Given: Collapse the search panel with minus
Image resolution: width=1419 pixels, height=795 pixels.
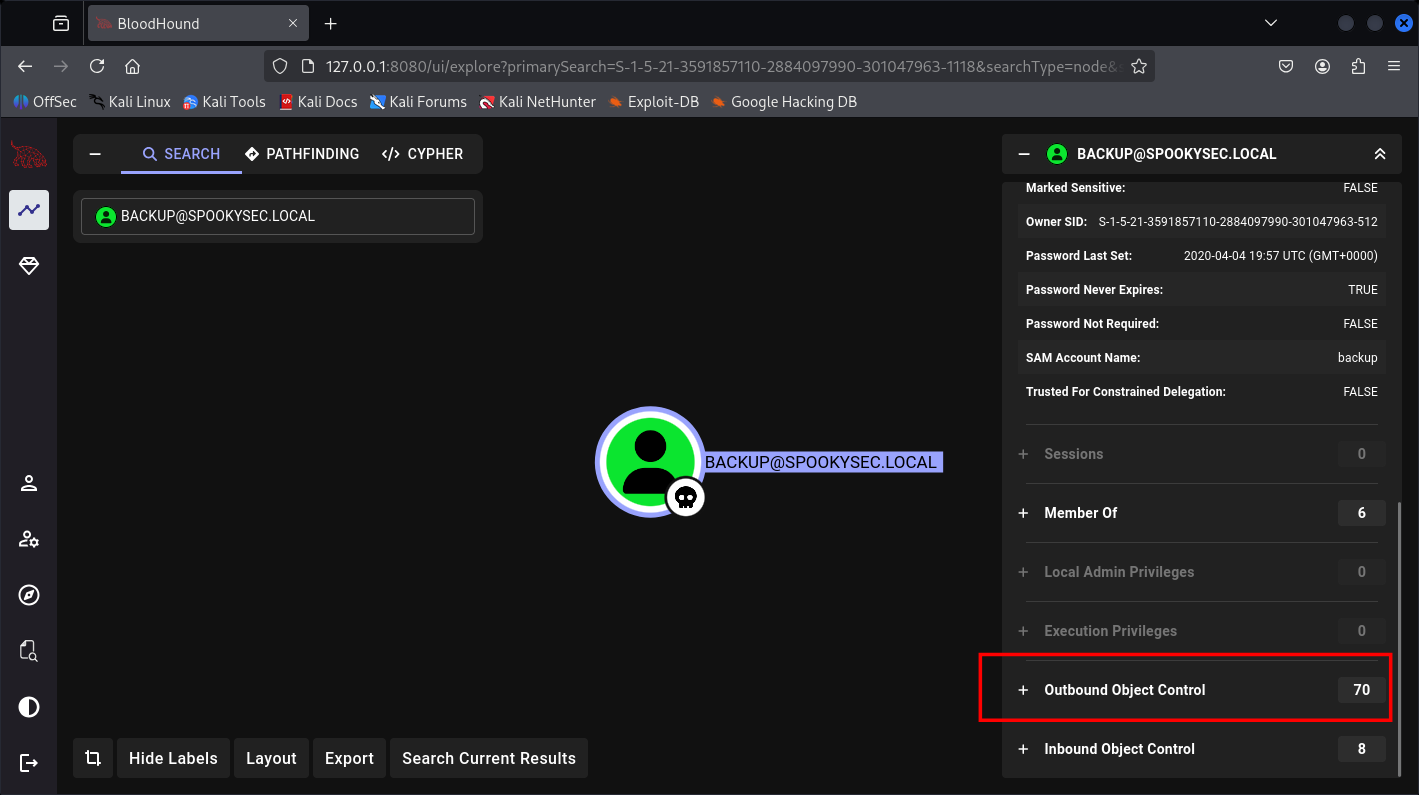Looking at the screenshot, I should 95,154.
